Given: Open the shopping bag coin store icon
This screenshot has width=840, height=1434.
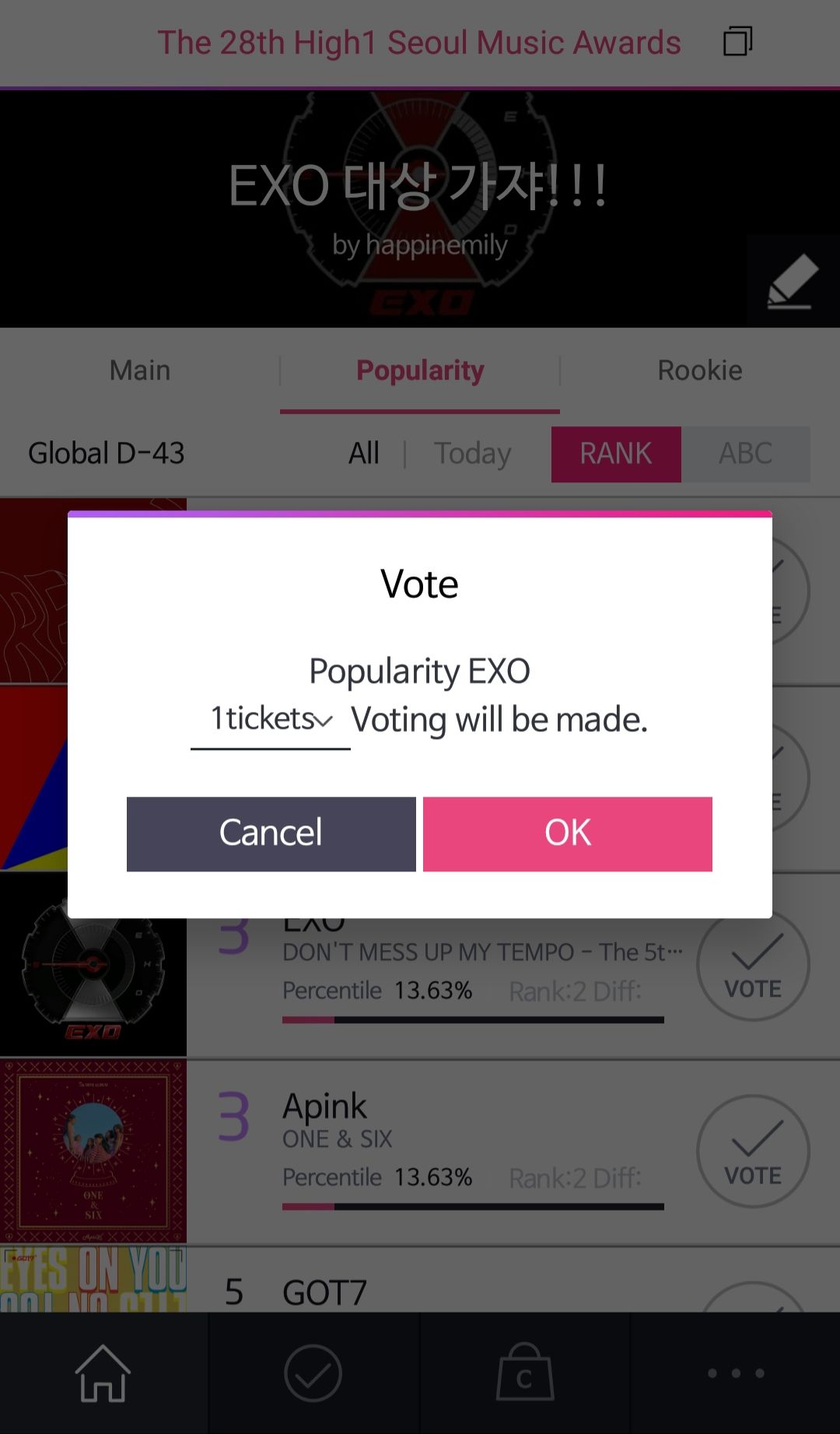Looking at the screenshot, I should coord(525,1373).
